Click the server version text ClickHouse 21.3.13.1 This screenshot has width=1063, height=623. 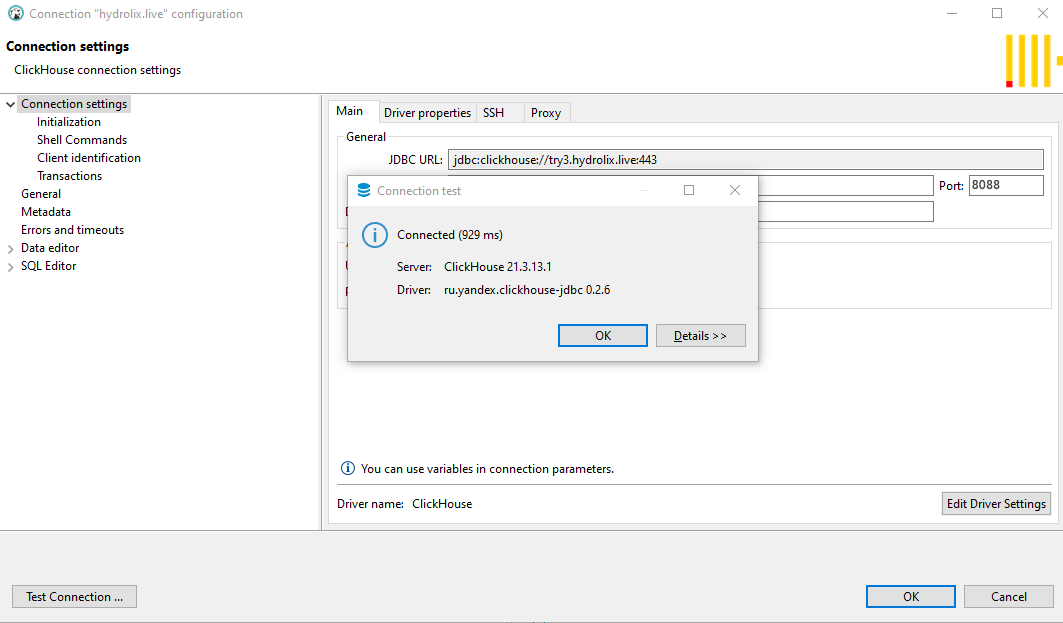pos(498,267)
